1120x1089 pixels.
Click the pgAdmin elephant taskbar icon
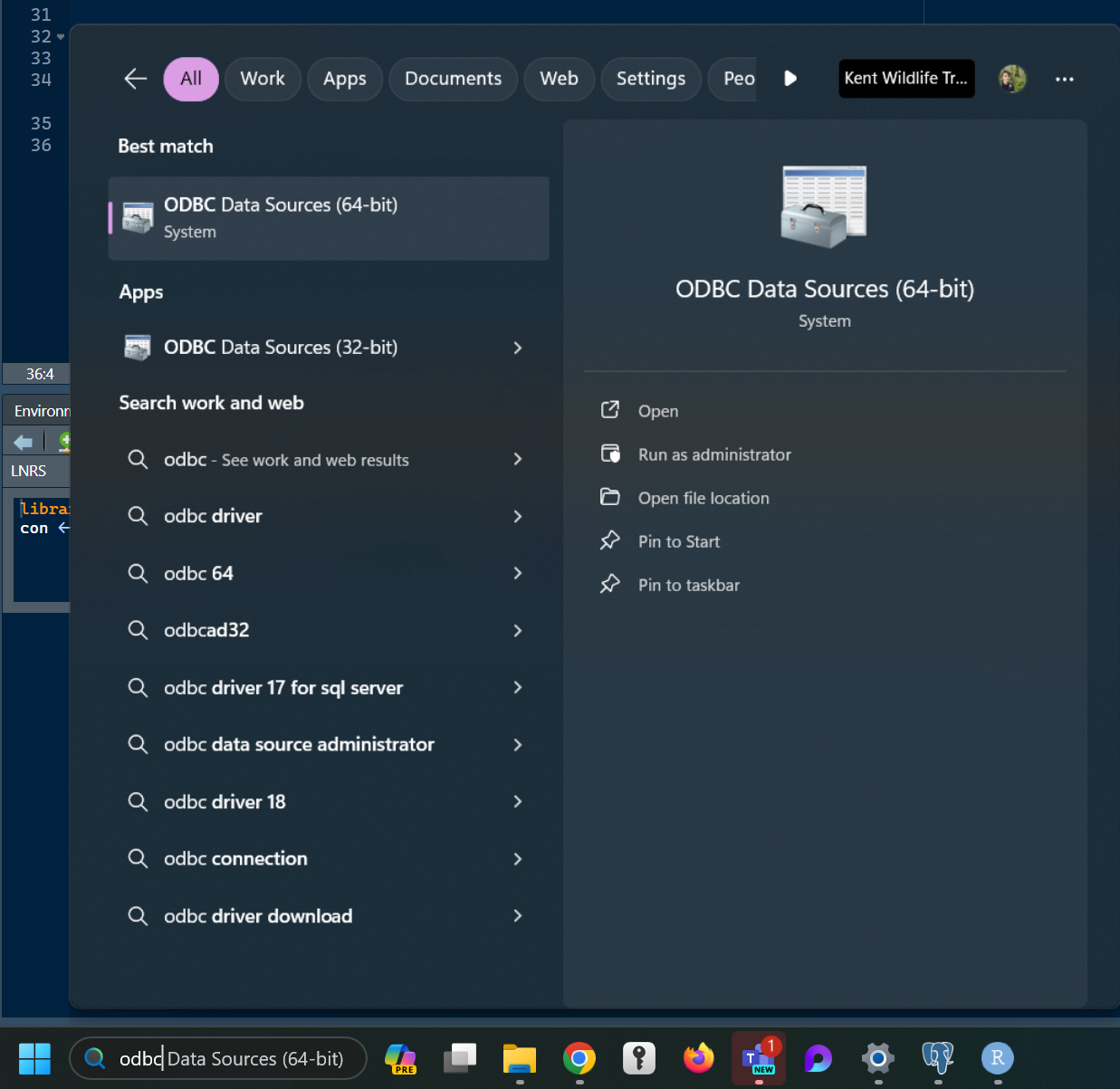937,1057
